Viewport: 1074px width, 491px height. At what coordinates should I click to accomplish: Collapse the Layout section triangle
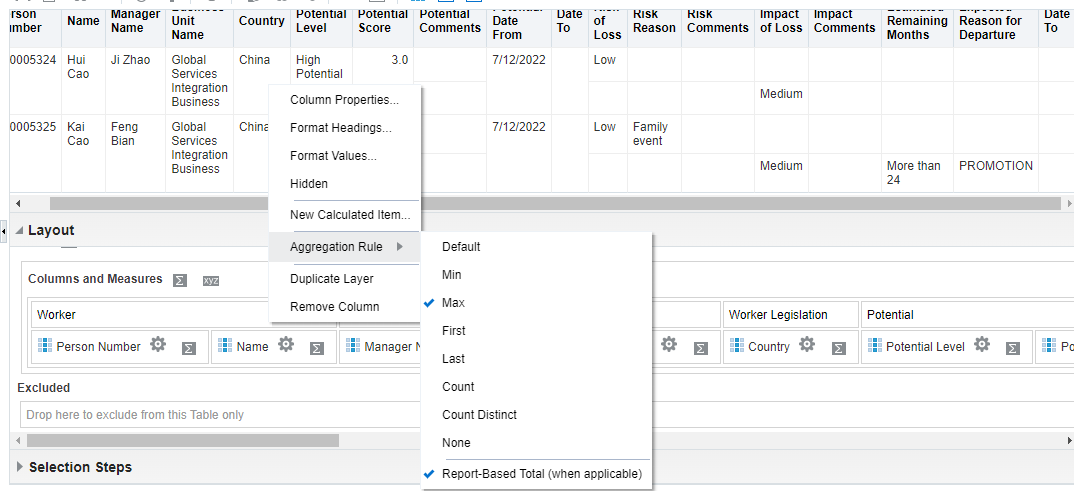(x=19, y=231)
